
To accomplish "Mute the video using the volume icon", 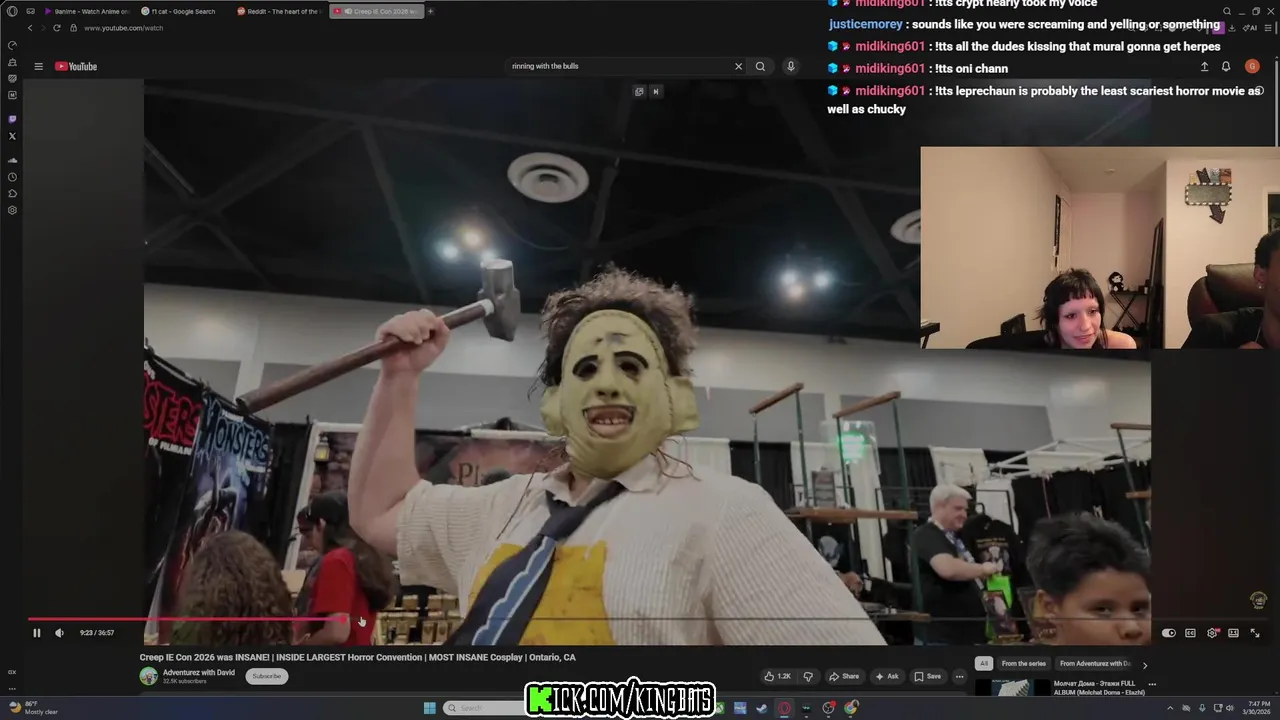I will tap(59, 633).
